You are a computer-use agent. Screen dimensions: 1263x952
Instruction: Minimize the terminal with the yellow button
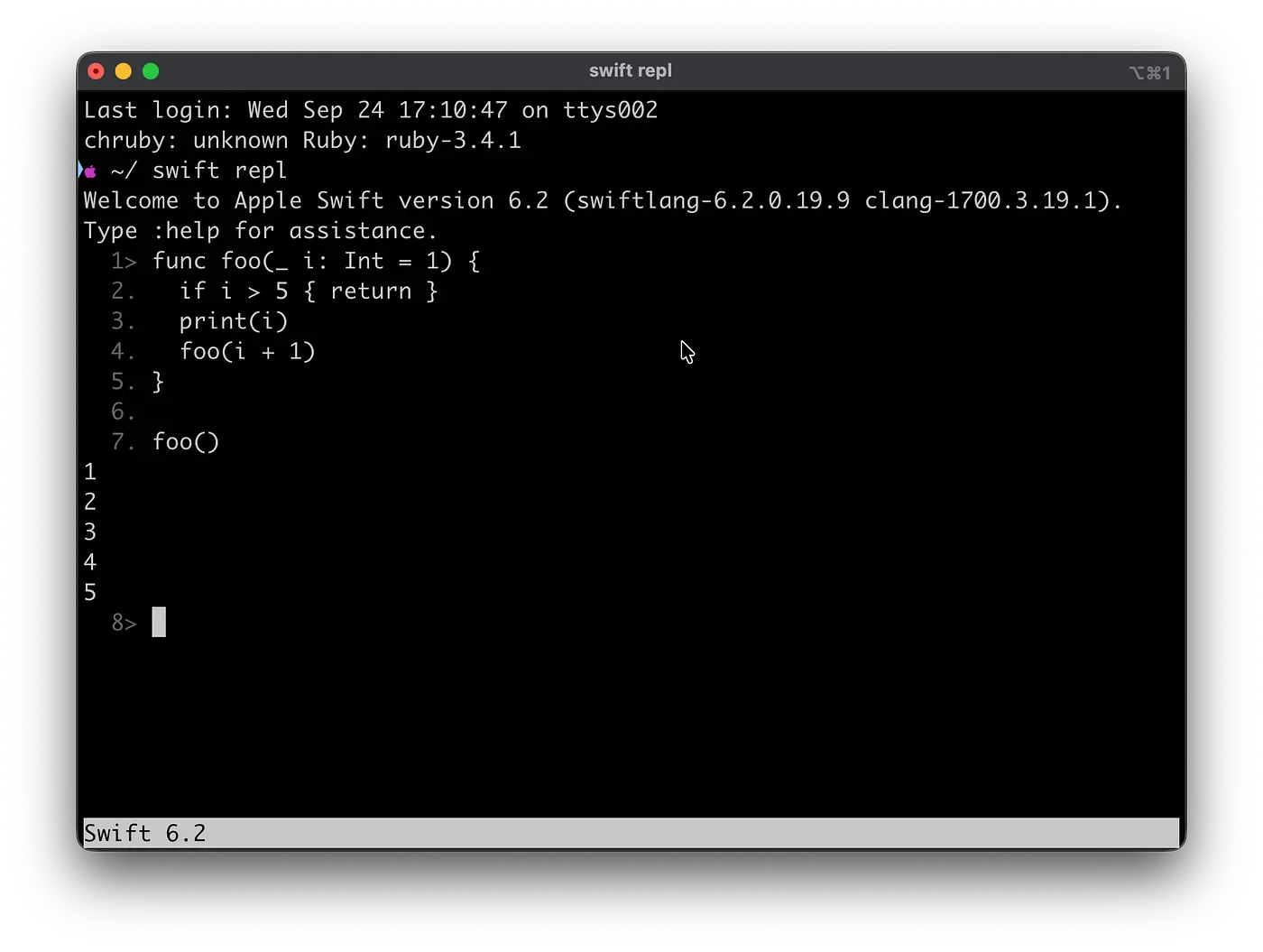(x=124, y=71)
